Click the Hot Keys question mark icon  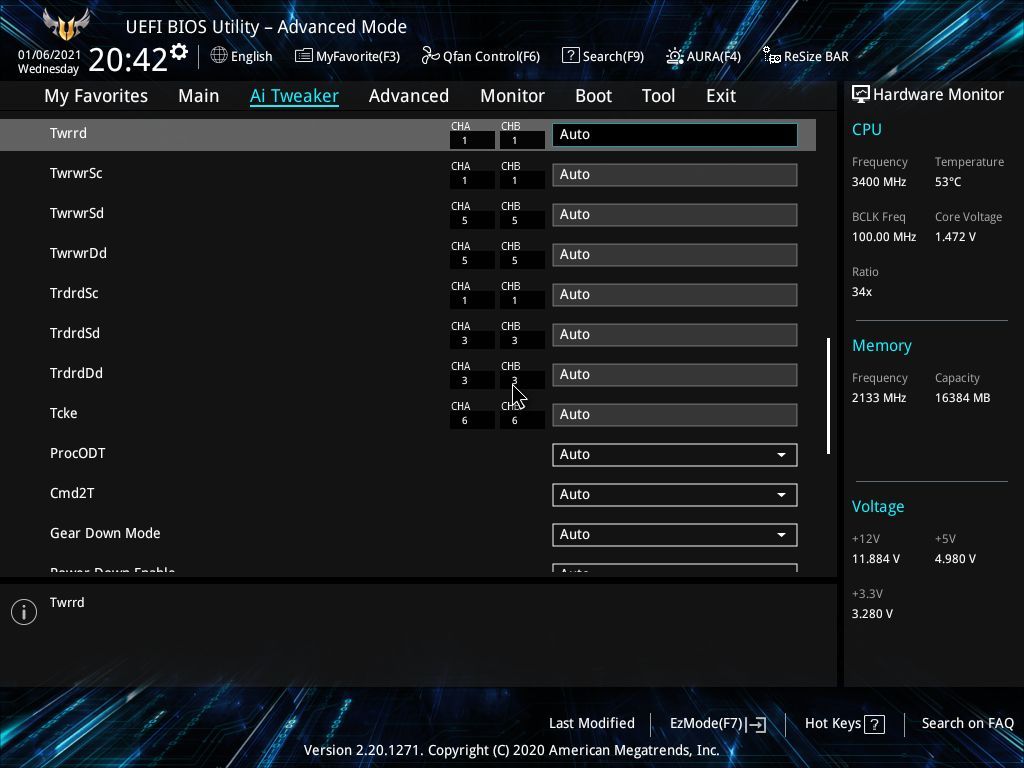874,724
